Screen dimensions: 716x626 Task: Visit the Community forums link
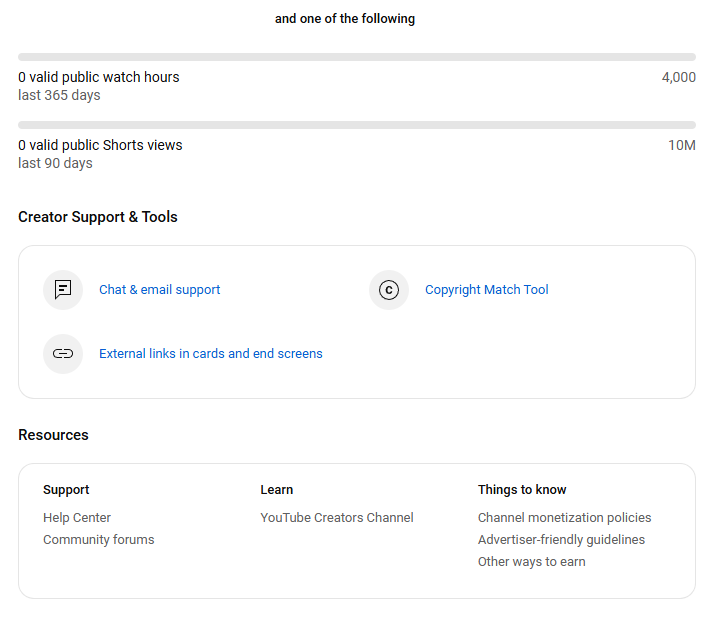(98, 540)
